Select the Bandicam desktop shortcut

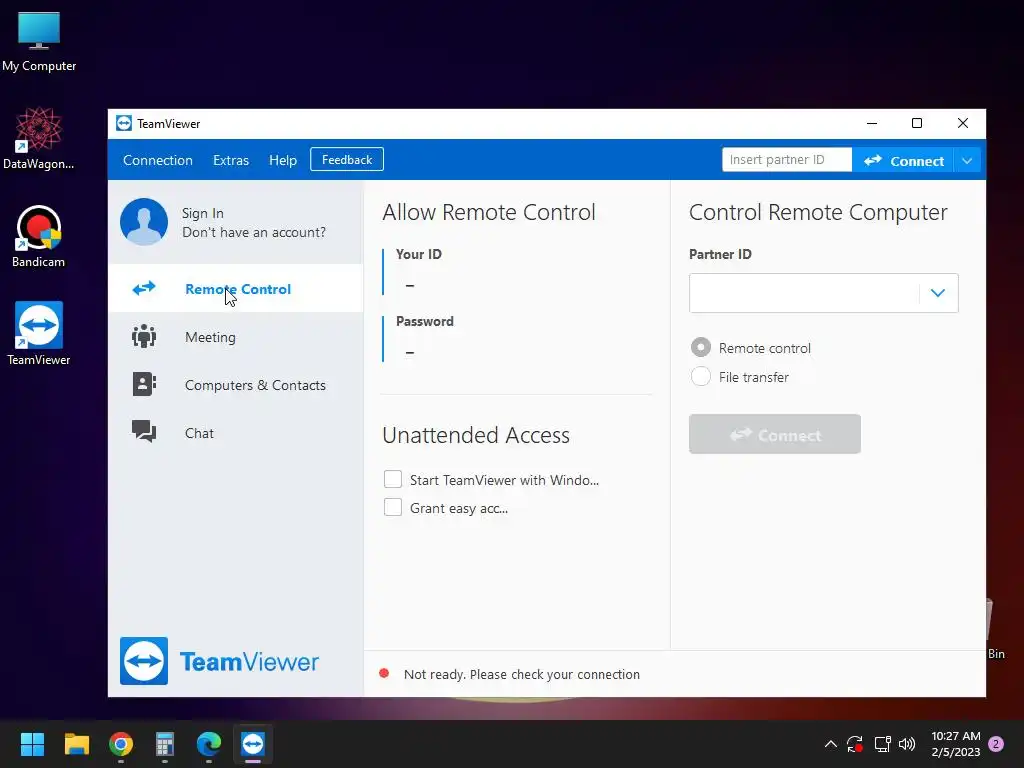39,236
